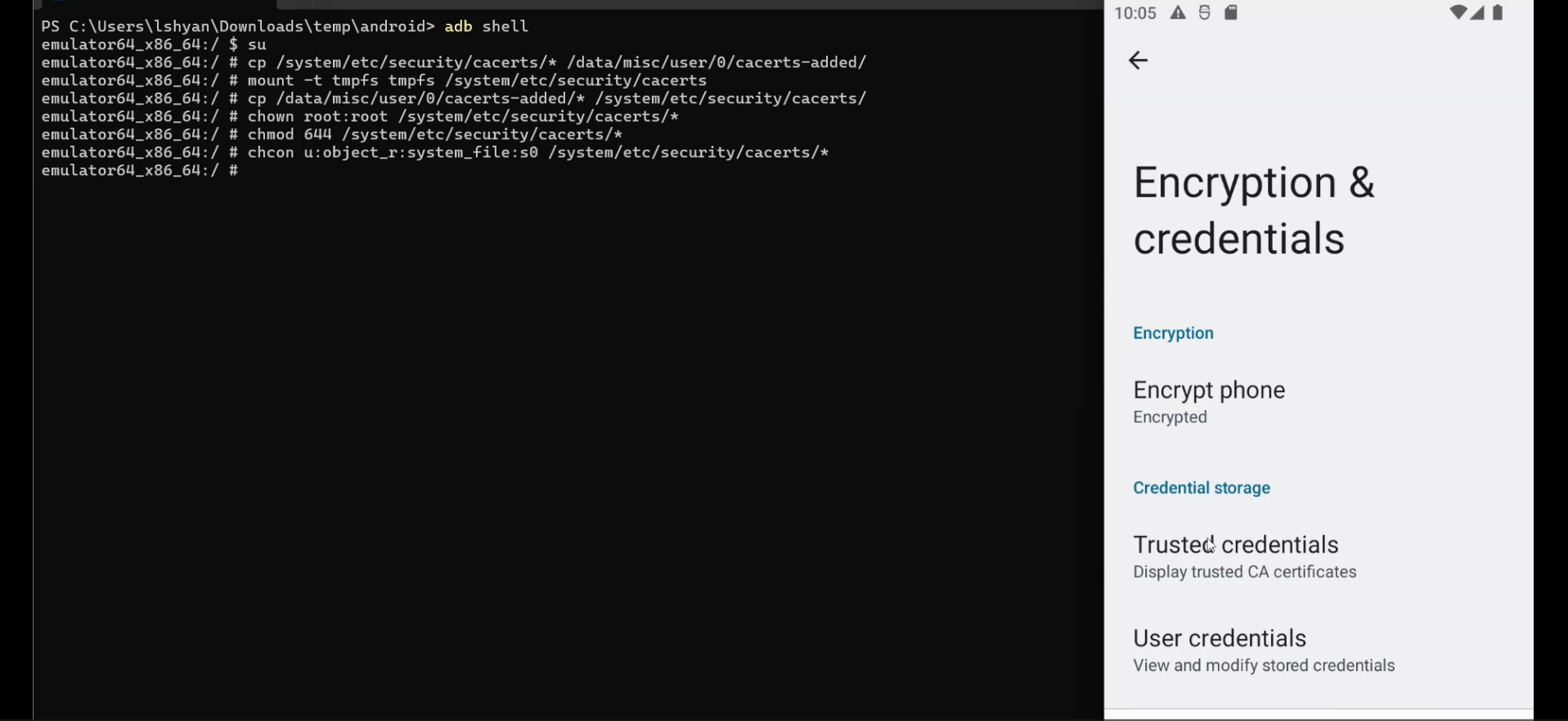This screenshot has height=721, width=1568.
Task: Click the empty terminal prompt line
Action: (x=141, y=170)
